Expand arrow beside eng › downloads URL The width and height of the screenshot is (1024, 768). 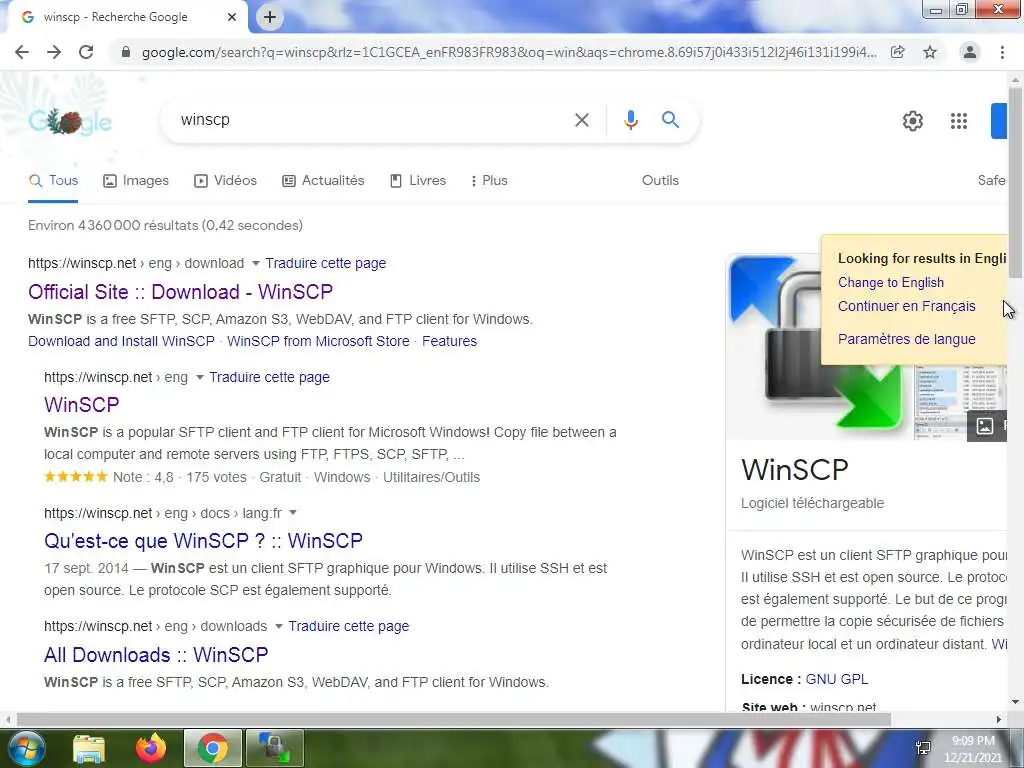(279, 626)
